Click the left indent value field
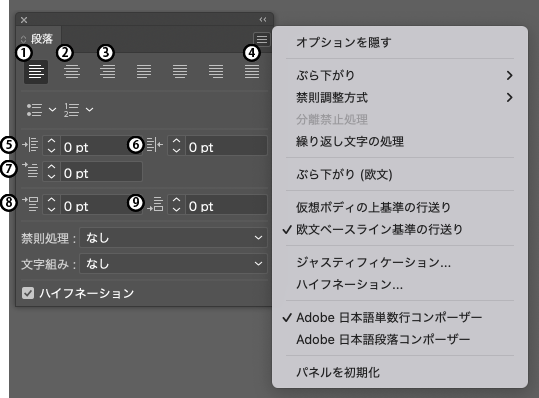539x398 pixels. tap(101, 145)
